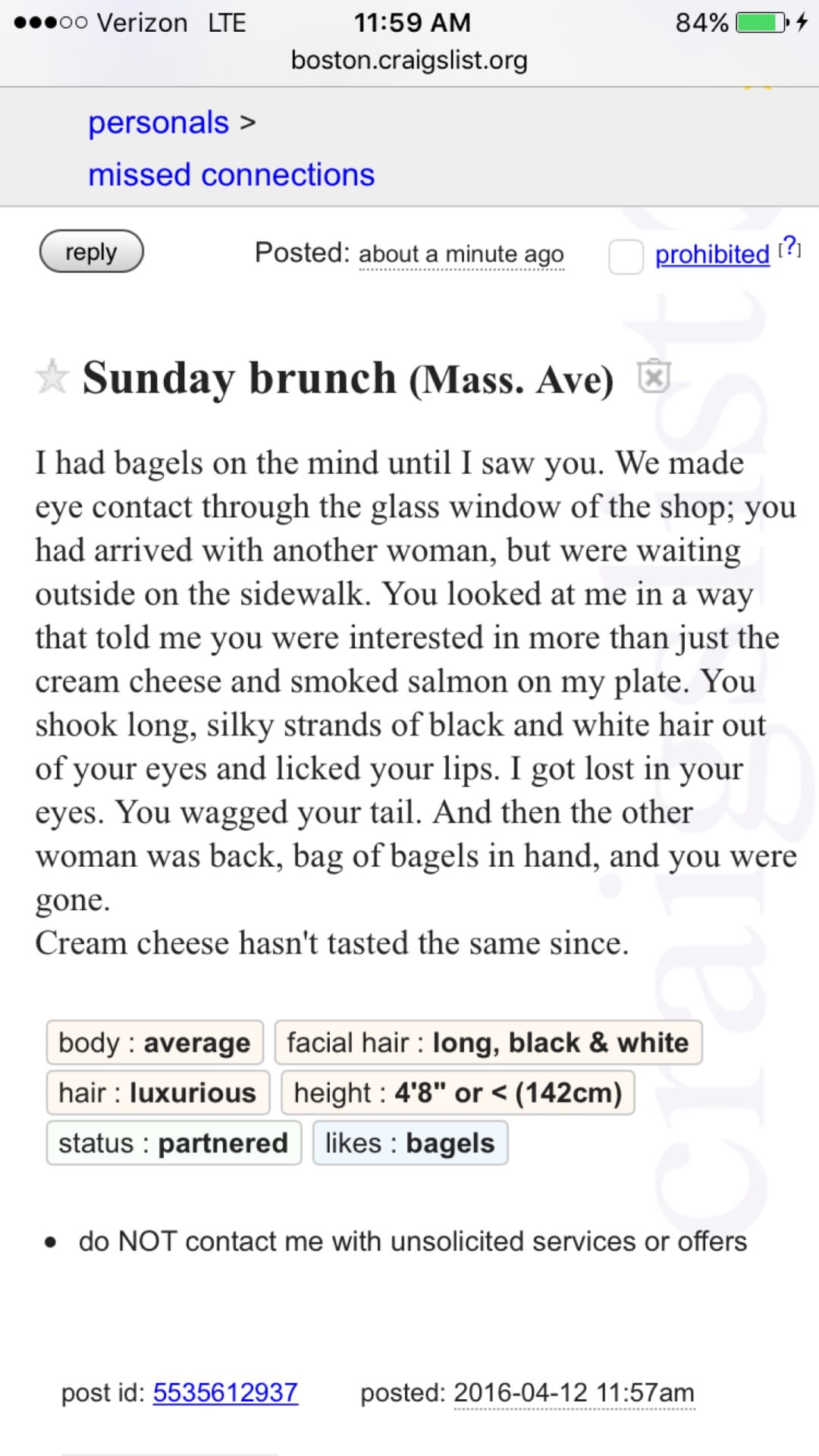Screen dimensions: 819x1456
Task: Hide this posting with the trash icon
Action: pos(654,376)
